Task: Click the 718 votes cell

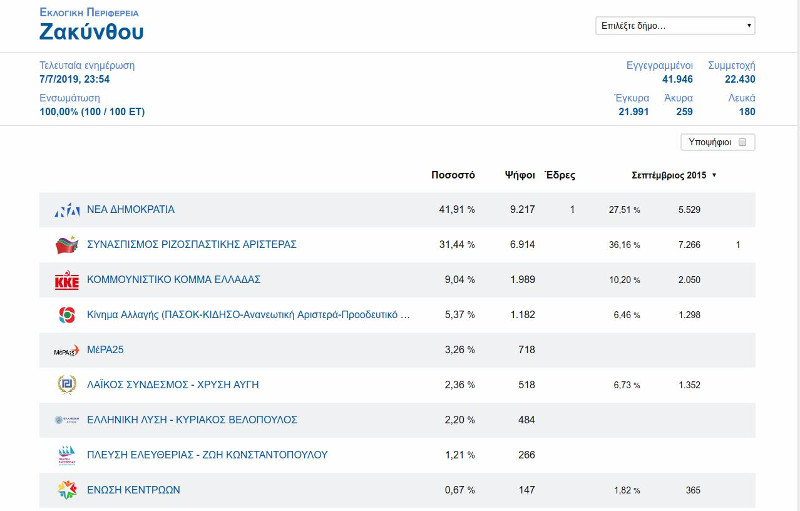Action: tap(527, 349)
